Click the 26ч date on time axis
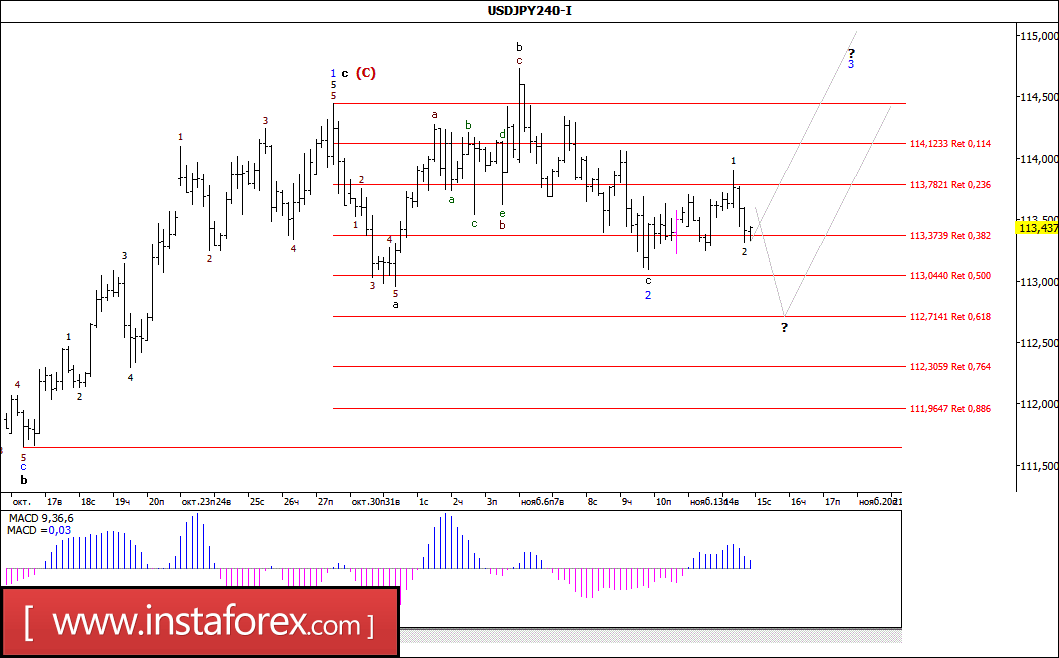 [x=291, y=502]
